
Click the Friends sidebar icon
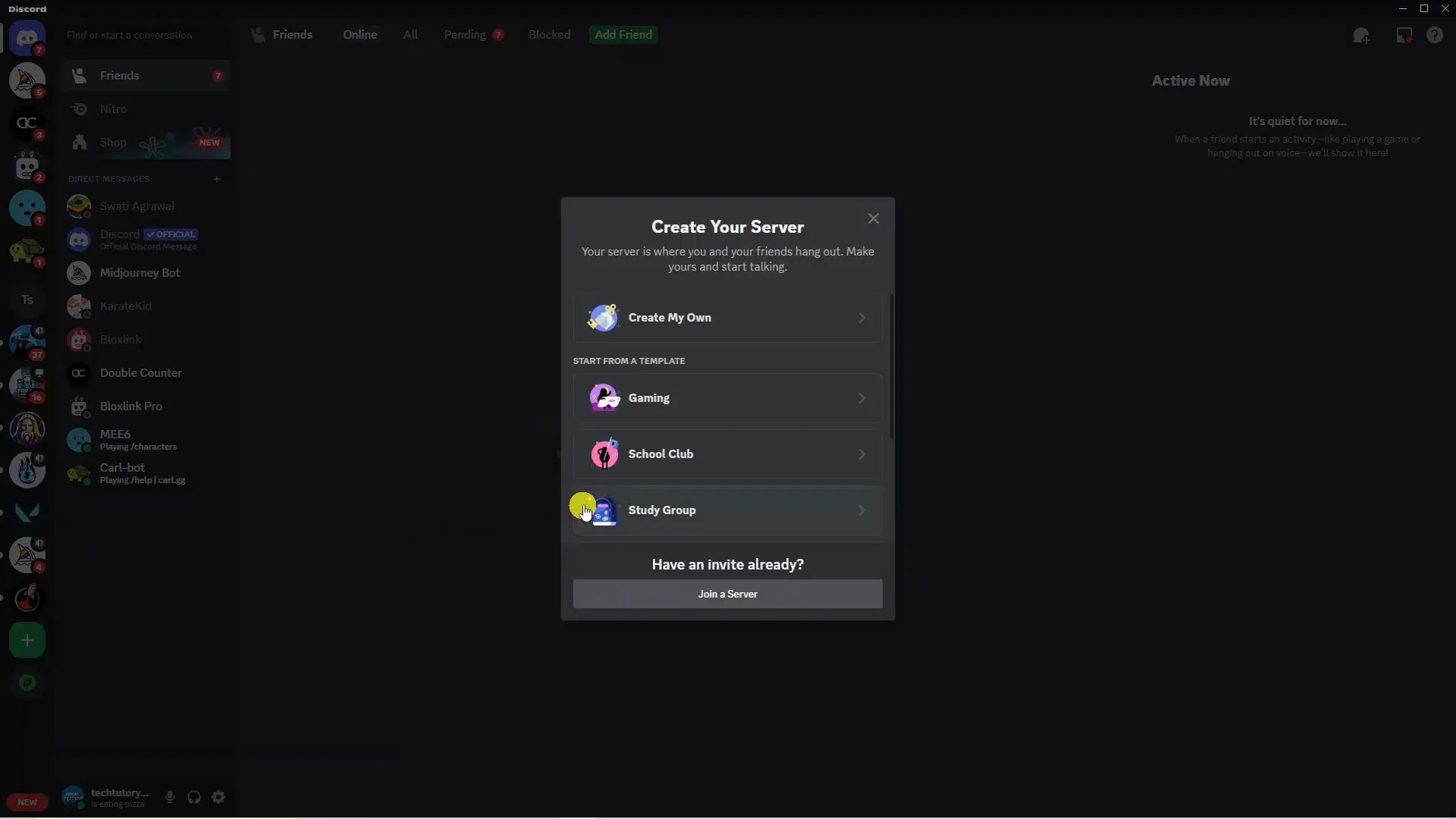[79, 75]
